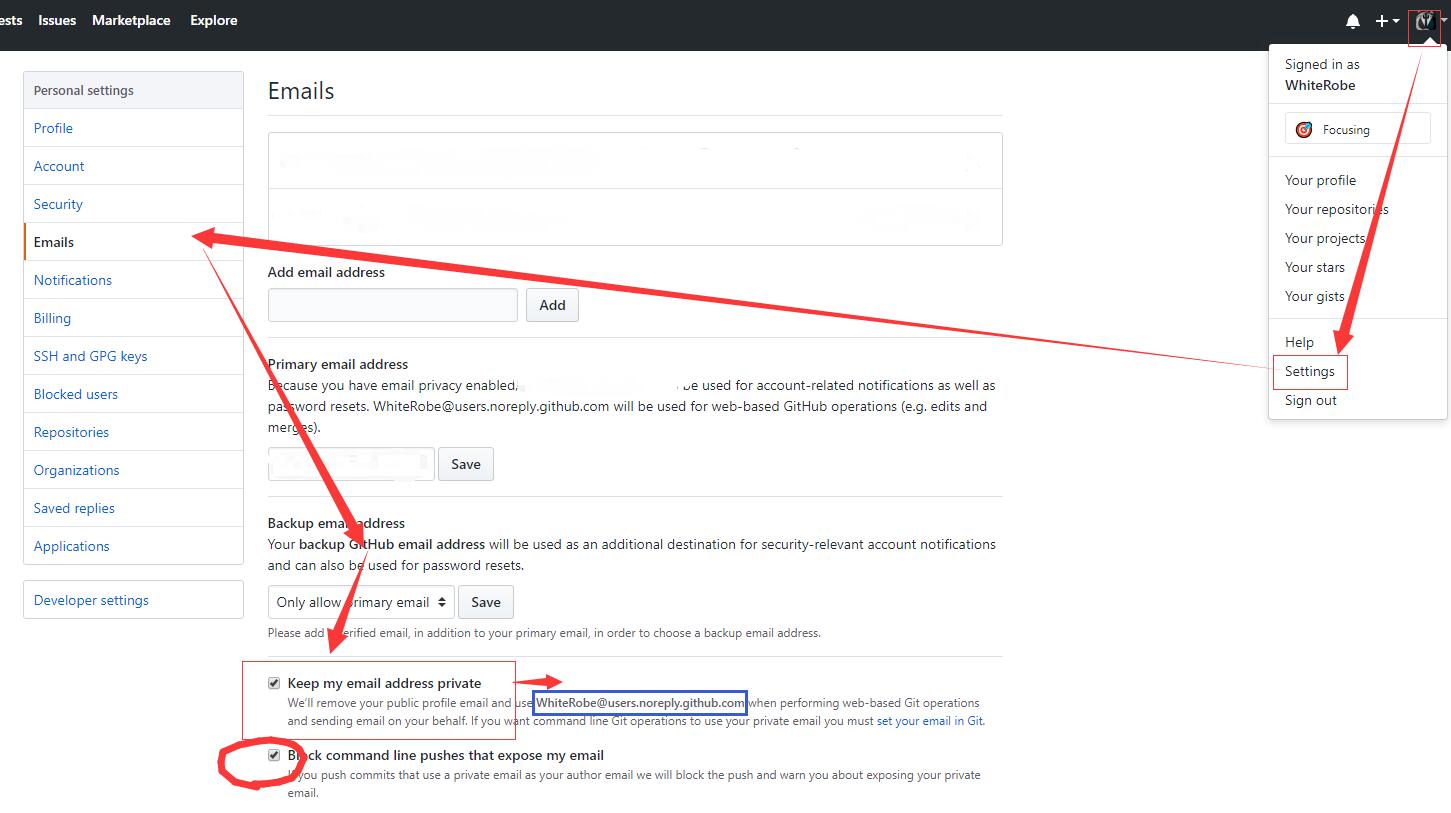This screenshot has height=813, width=1451.
Task: Open Organizations settings page
Action: [x=133, y=470]
